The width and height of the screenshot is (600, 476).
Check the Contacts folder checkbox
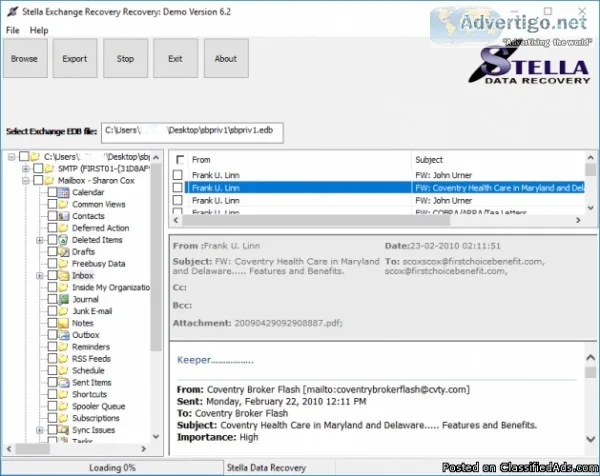(52, 216)
